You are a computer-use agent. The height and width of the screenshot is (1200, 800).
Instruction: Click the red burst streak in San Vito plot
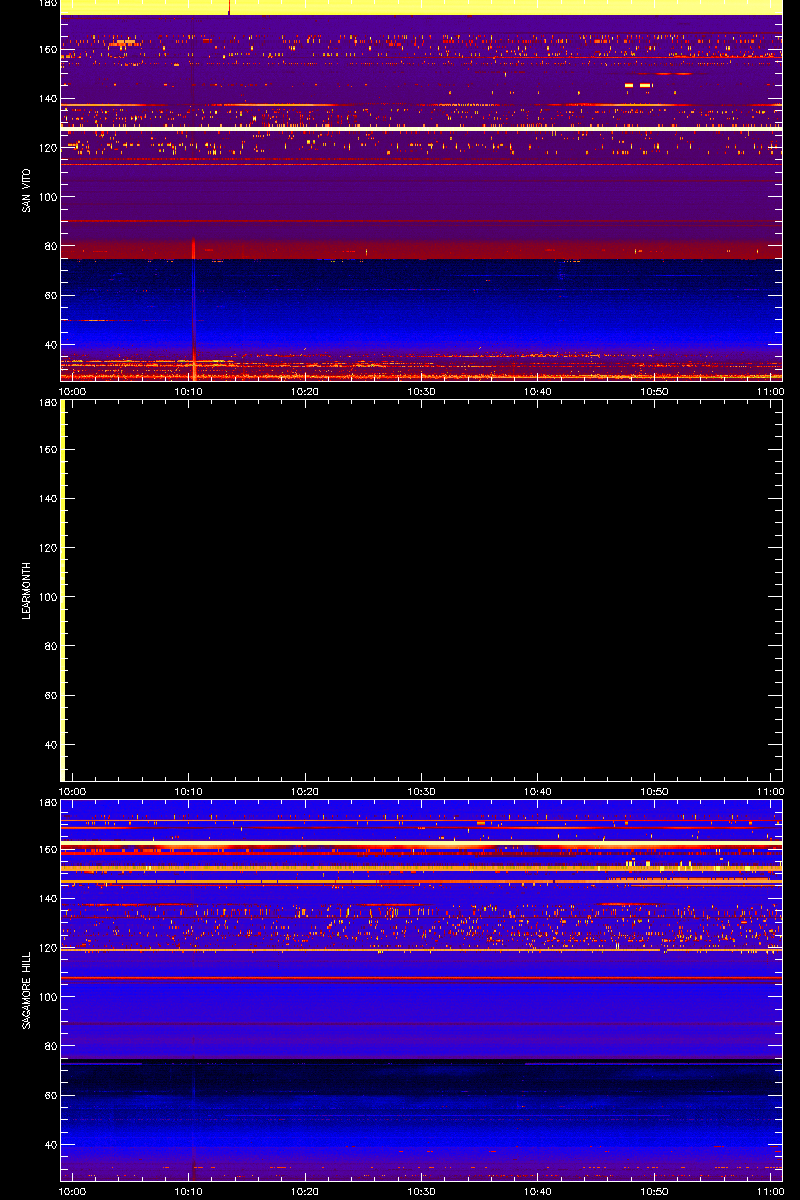pyautogui.click(x=193, y=310)
